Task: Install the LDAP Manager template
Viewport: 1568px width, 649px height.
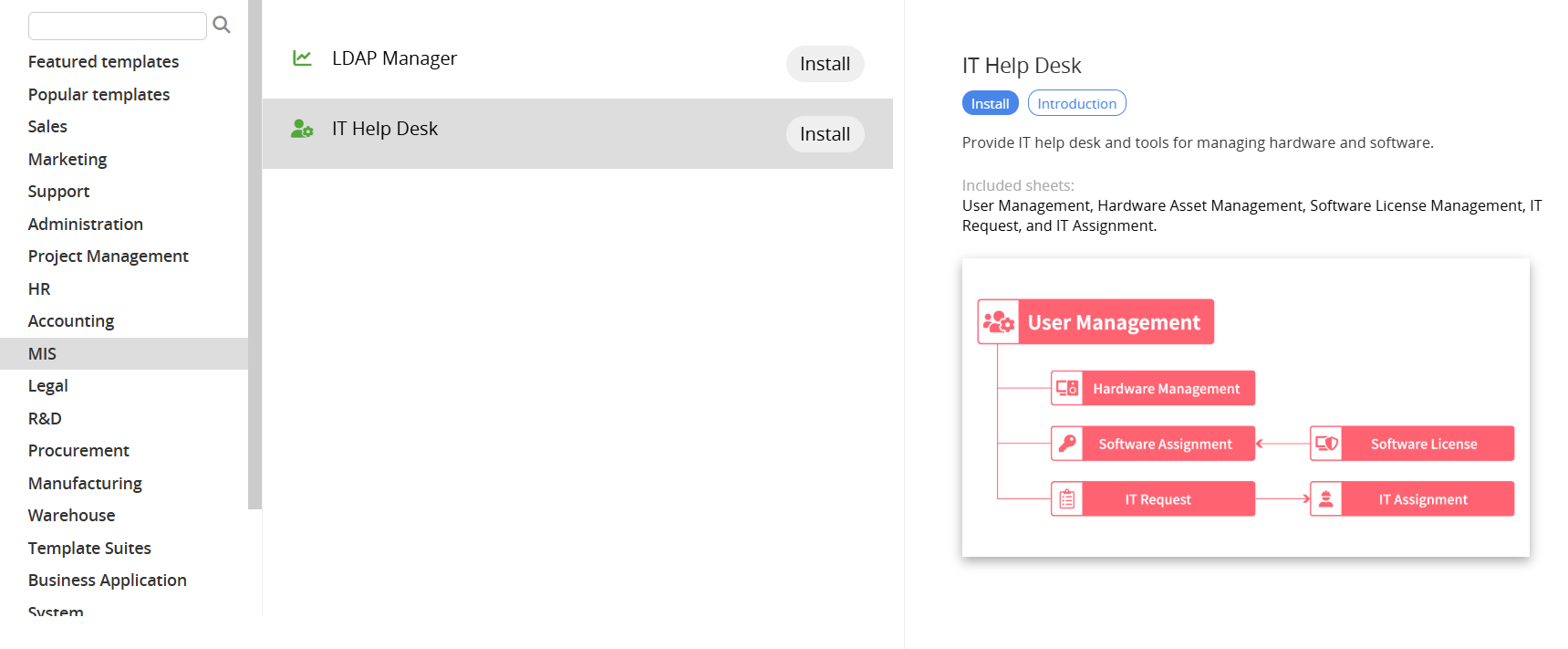Action: [x=825, y=64]
